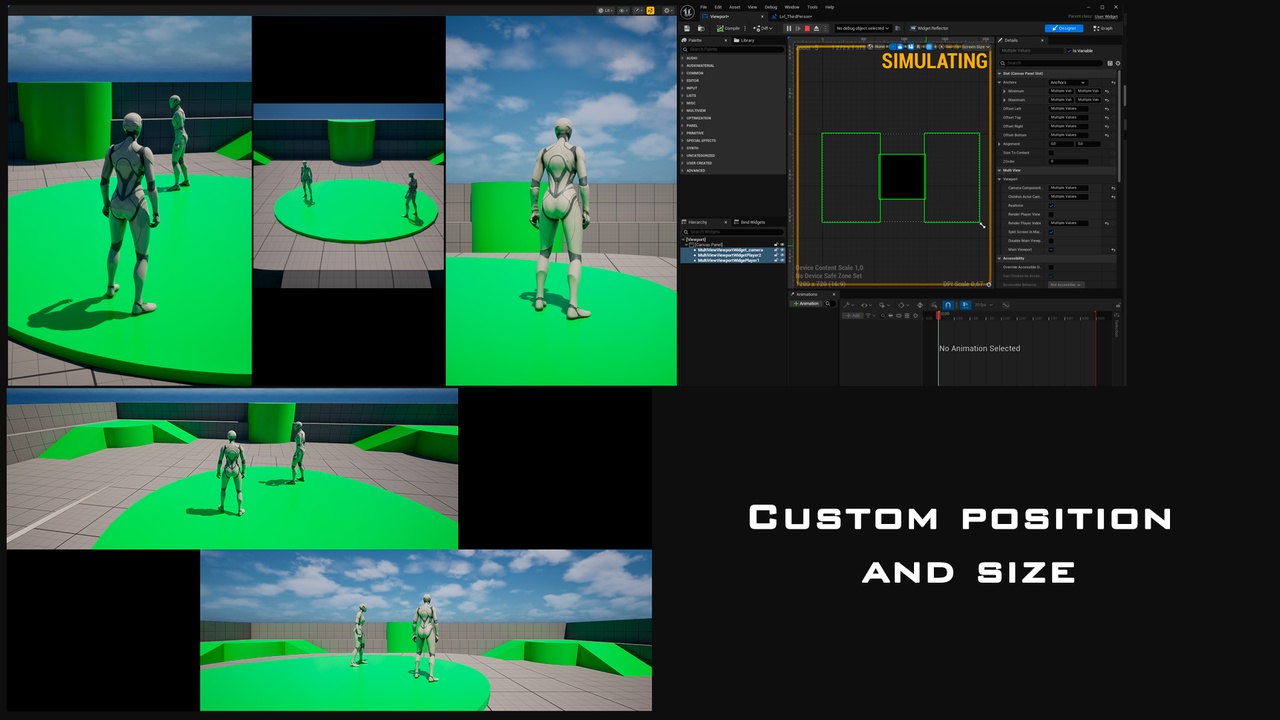1280x720 pixels.
Task: Switch to Designer mode
Action: (x=1064, y=28)
